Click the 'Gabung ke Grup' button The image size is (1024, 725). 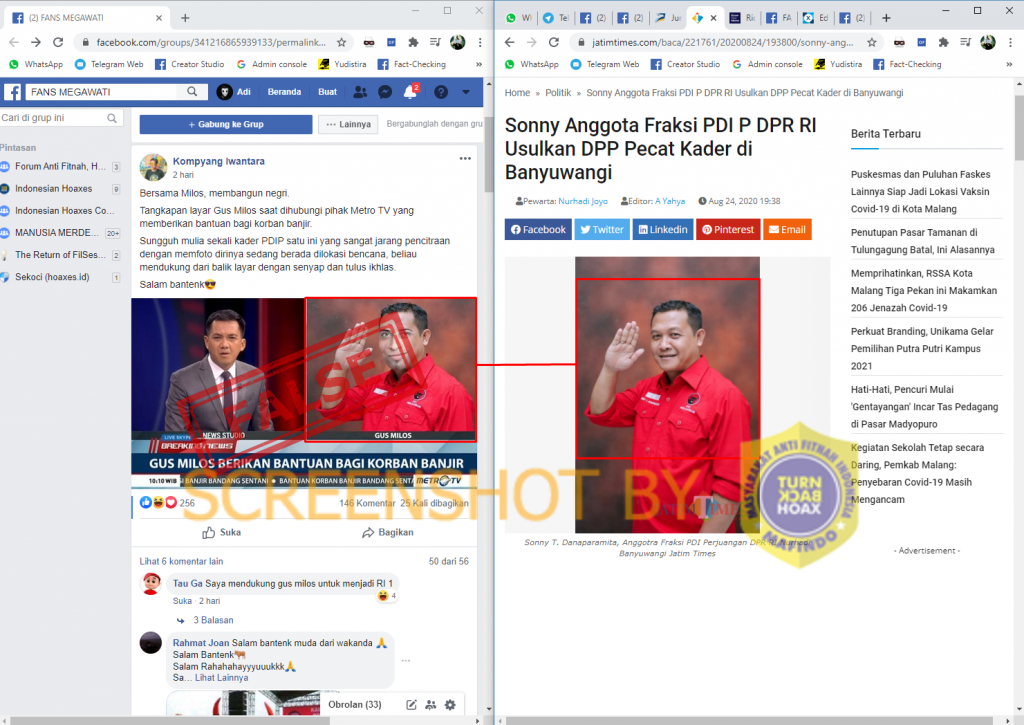point(226,124)
